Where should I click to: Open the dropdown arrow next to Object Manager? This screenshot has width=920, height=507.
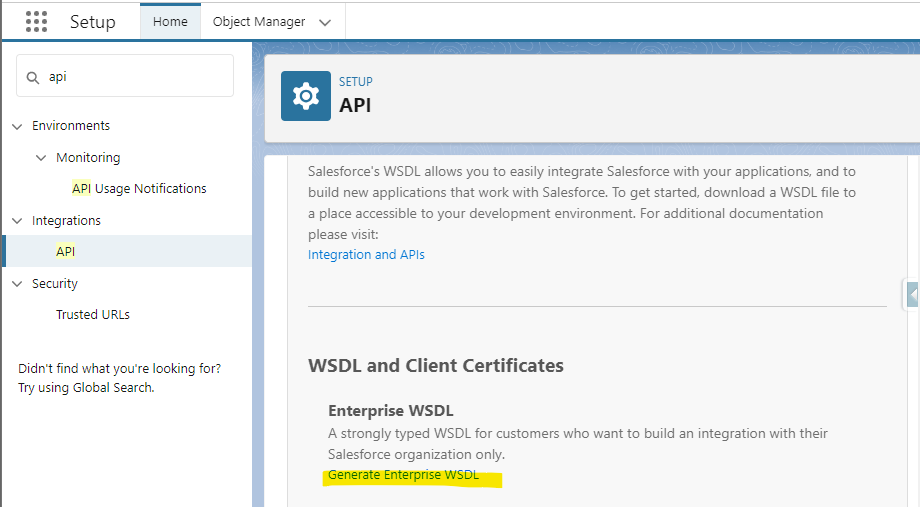(325, 22)
